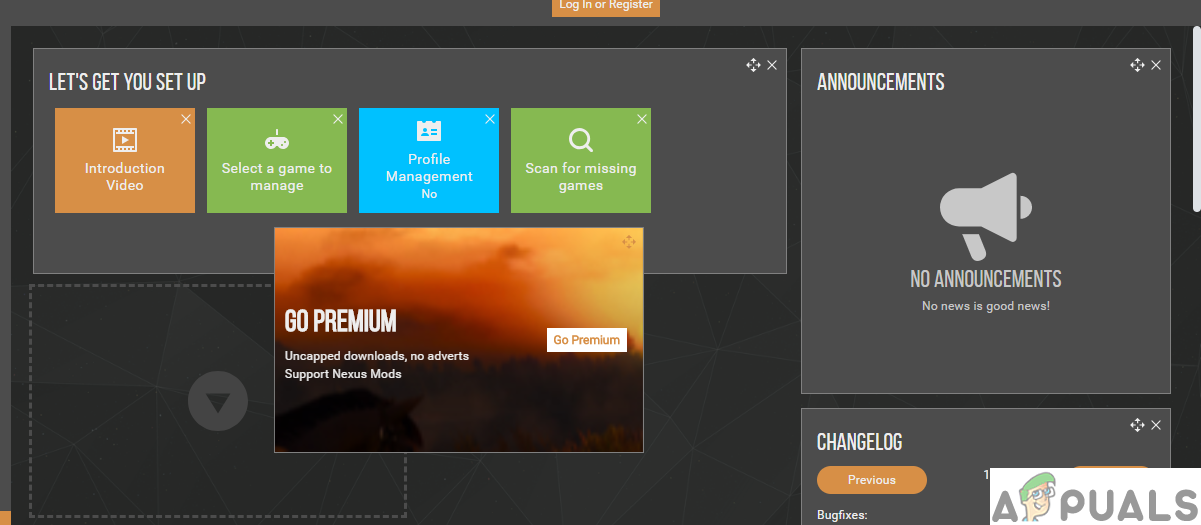The image size is (1201, 525).
Task: Click the move handle of the Announcements panel
Action: point(1138,65)
